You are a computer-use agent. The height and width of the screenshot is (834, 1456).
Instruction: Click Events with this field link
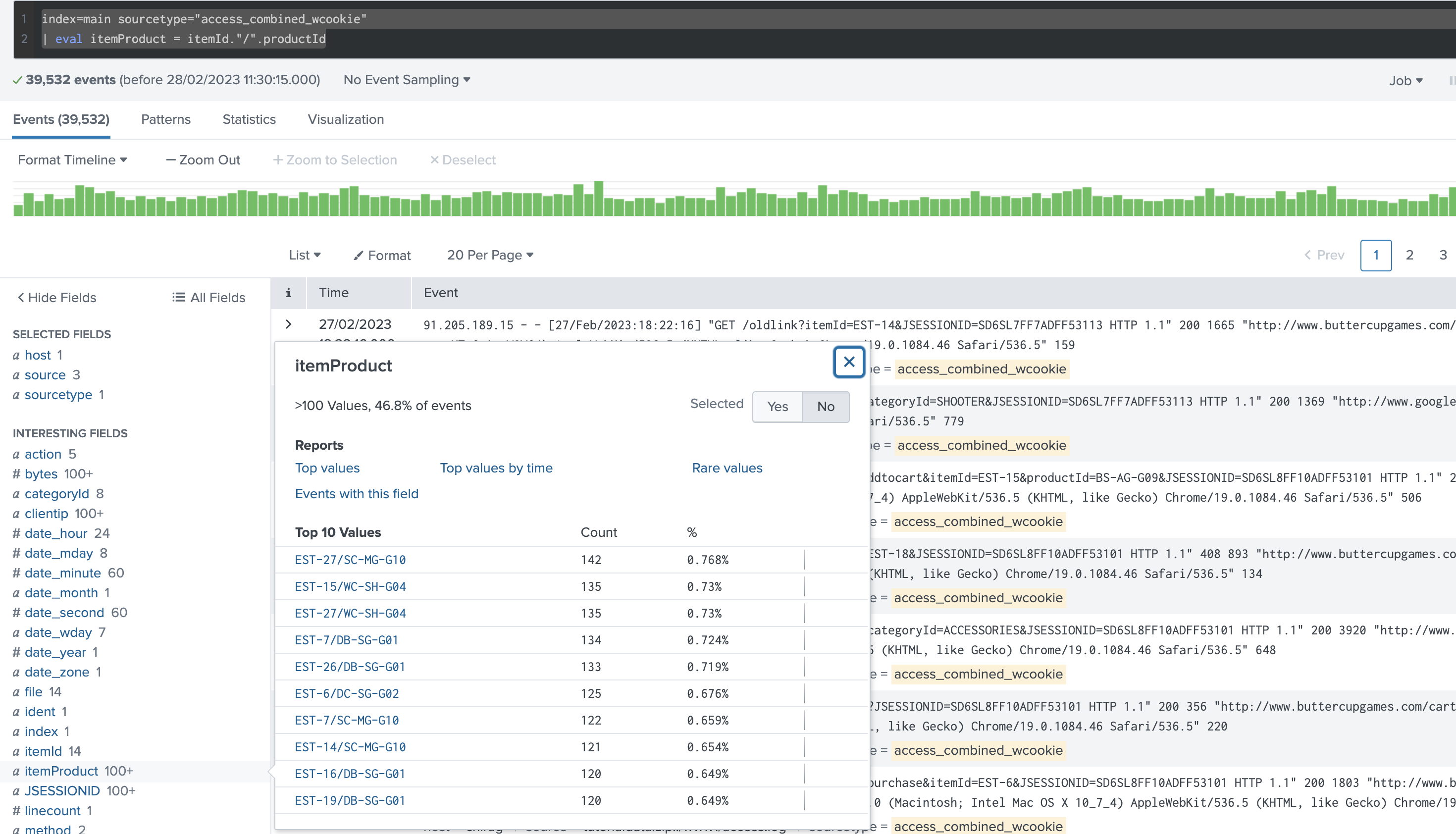click(x=357, y=493)
